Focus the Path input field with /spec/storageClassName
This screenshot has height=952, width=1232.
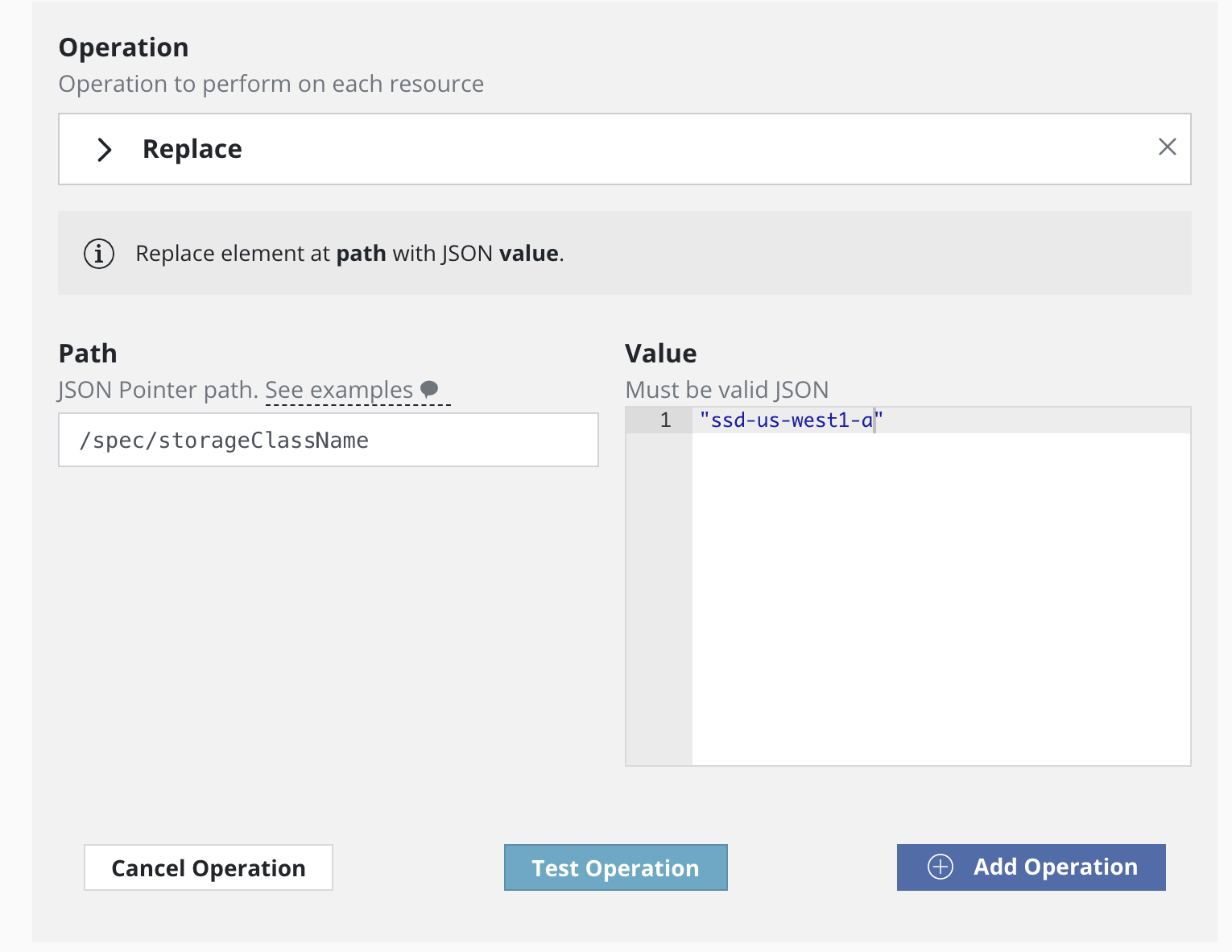(328, 440)
